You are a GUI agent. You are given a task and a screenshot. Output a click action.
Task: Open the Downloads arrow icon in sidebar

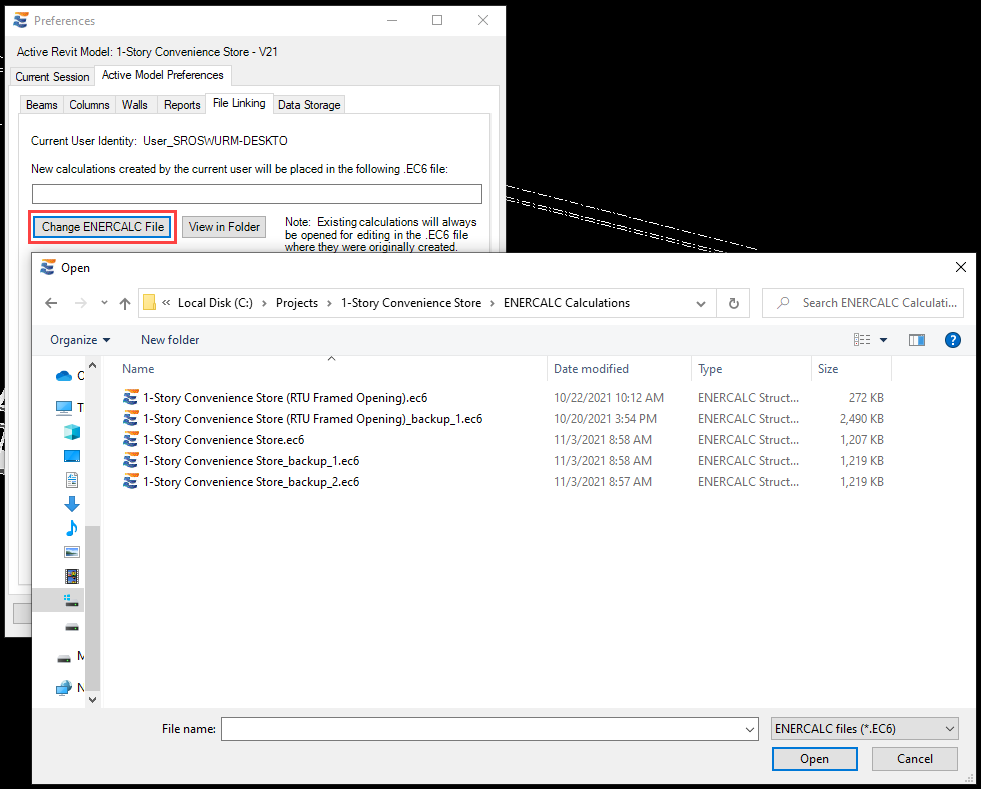click(72, 504)
